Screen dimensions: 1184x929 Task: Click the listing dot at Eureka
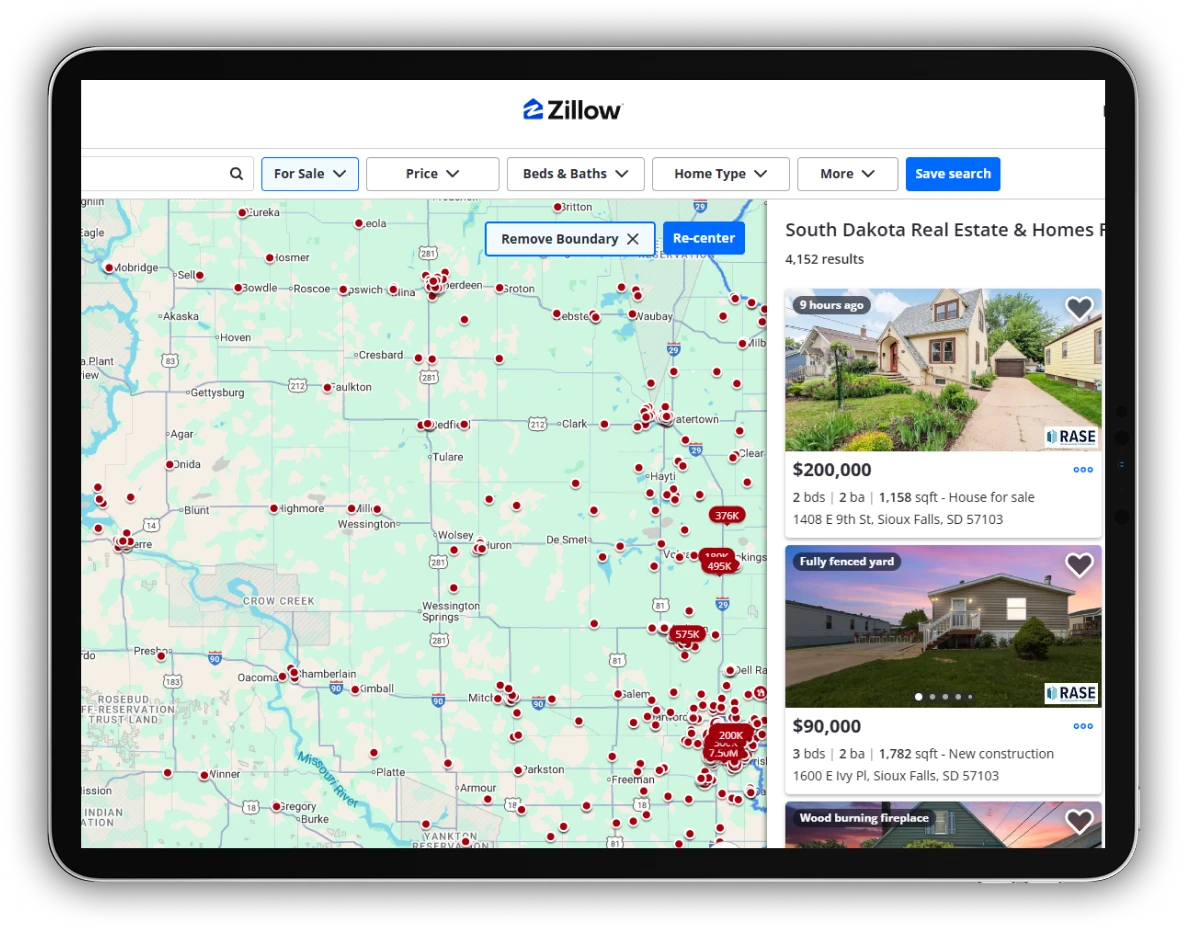tap(242, 213)
